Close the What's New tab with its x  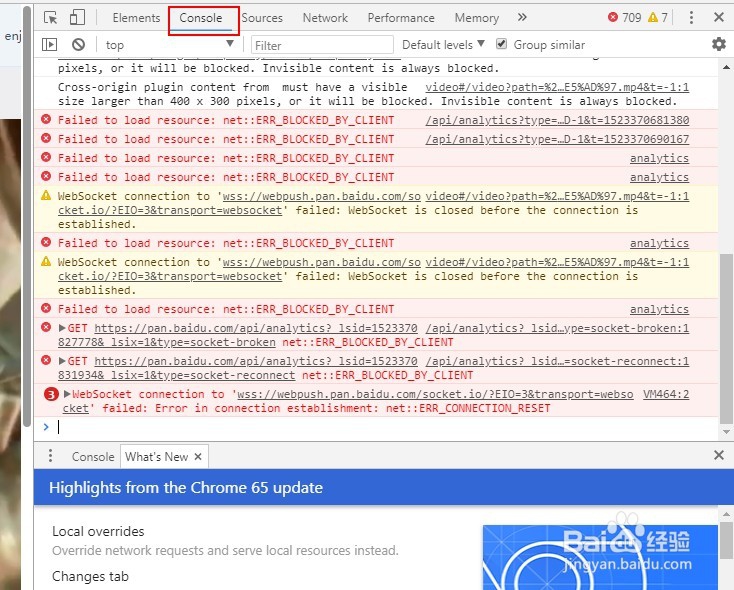[198, 457]
